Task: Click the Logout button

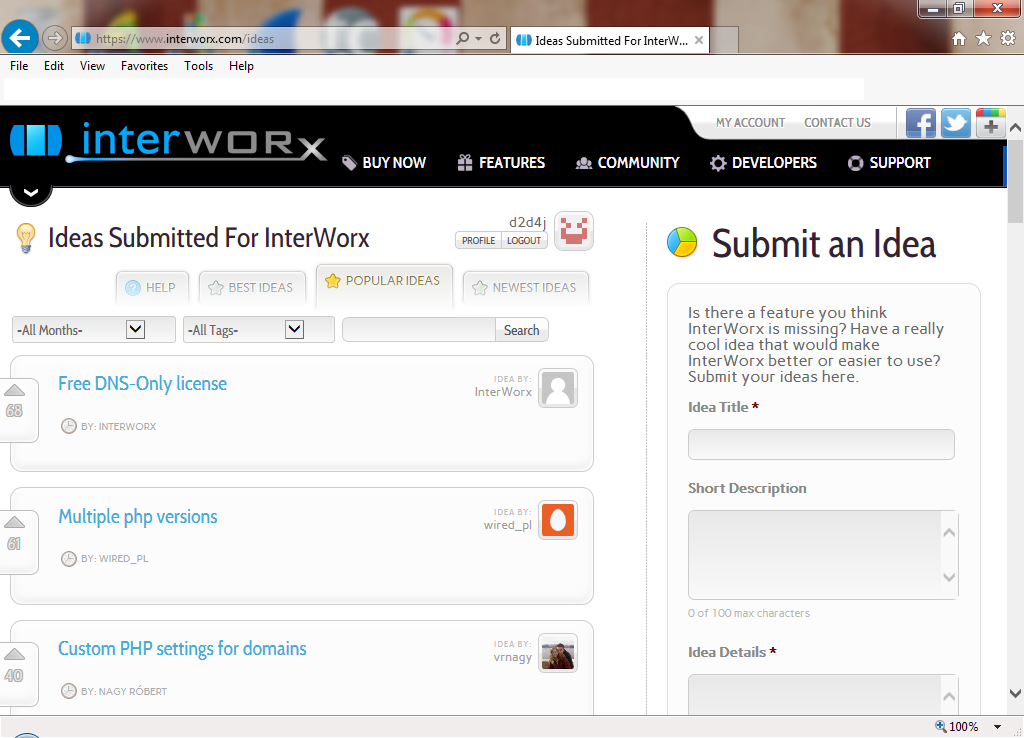Action: click(524, 240)
